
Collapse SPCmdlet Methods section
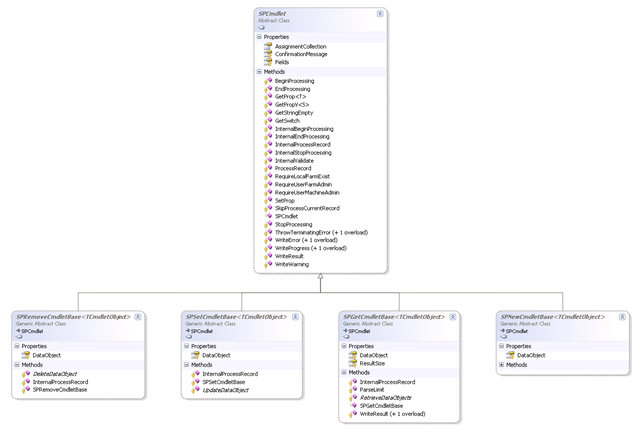259,71
